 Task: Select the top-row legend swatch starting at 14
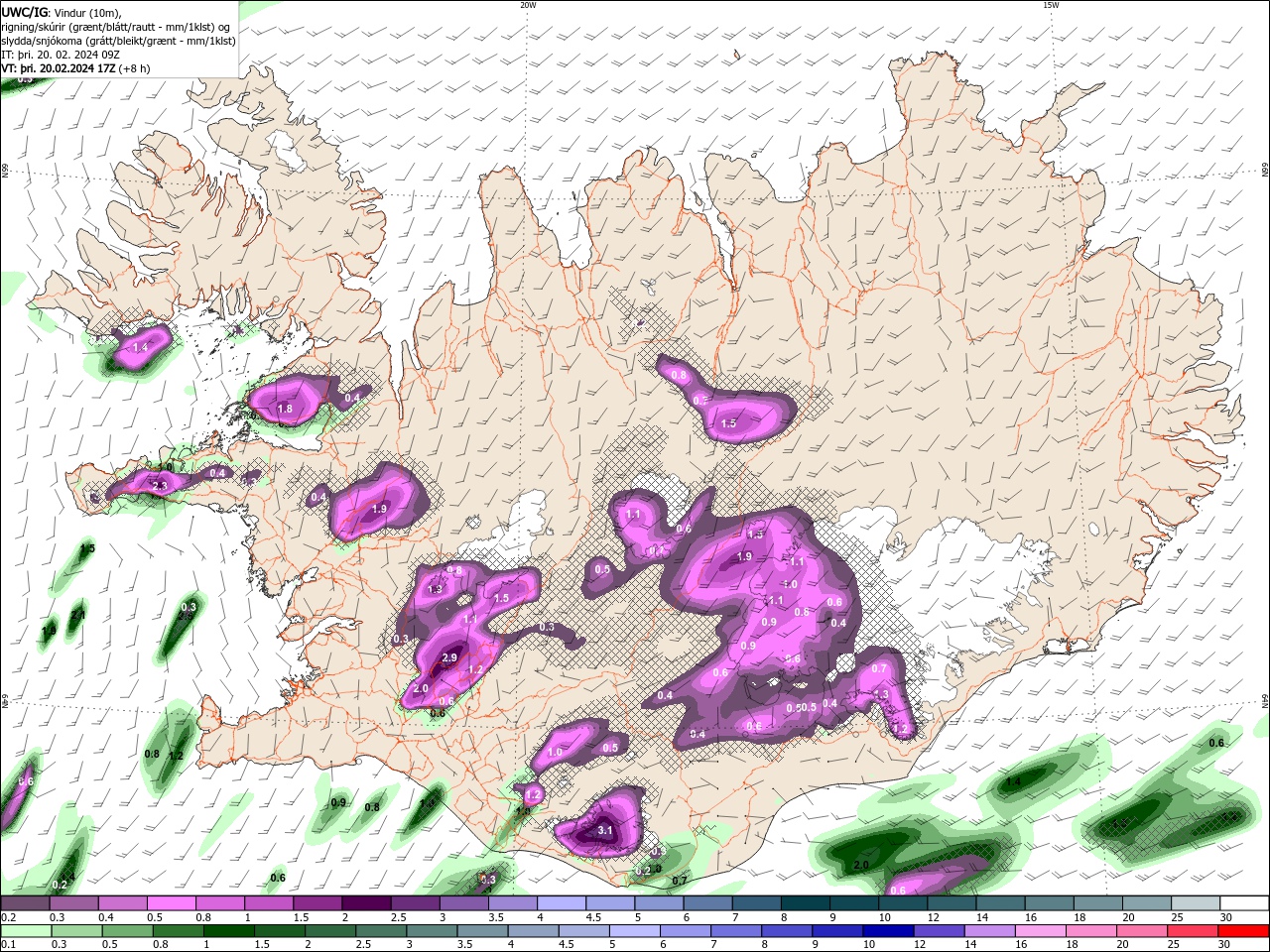pos(1000,903)
